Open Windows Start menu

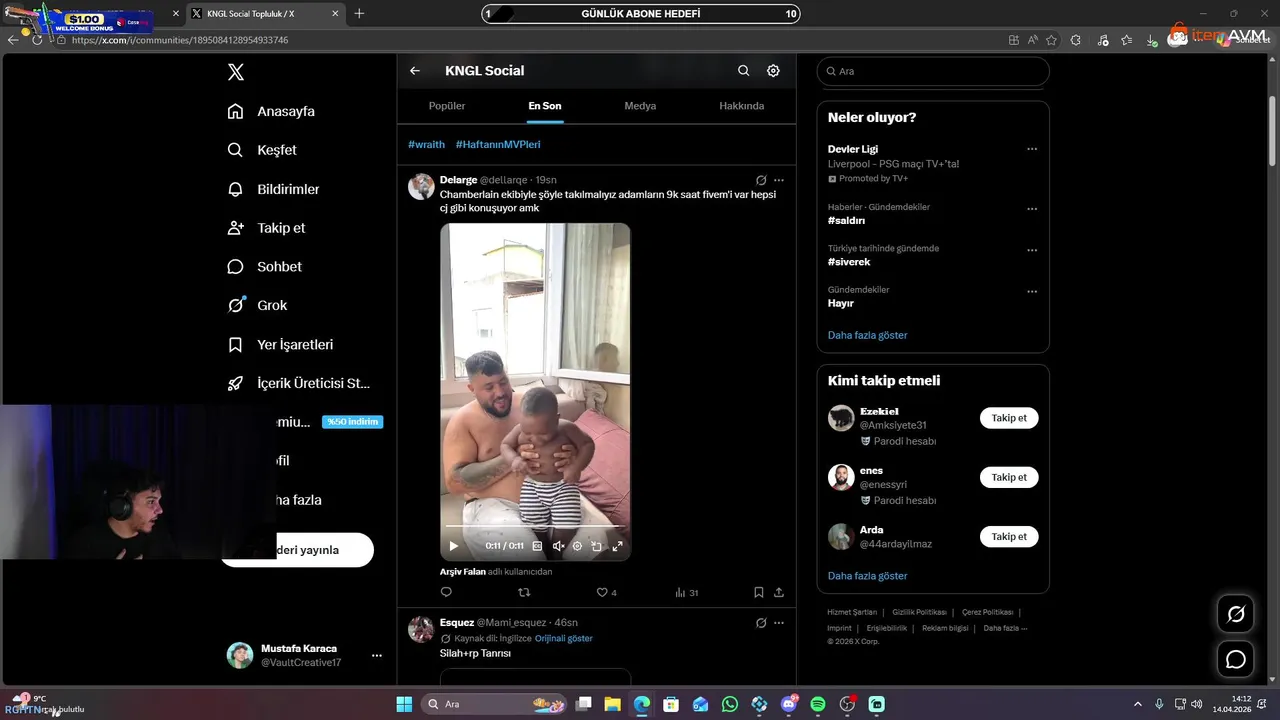(x=404, y=704)
